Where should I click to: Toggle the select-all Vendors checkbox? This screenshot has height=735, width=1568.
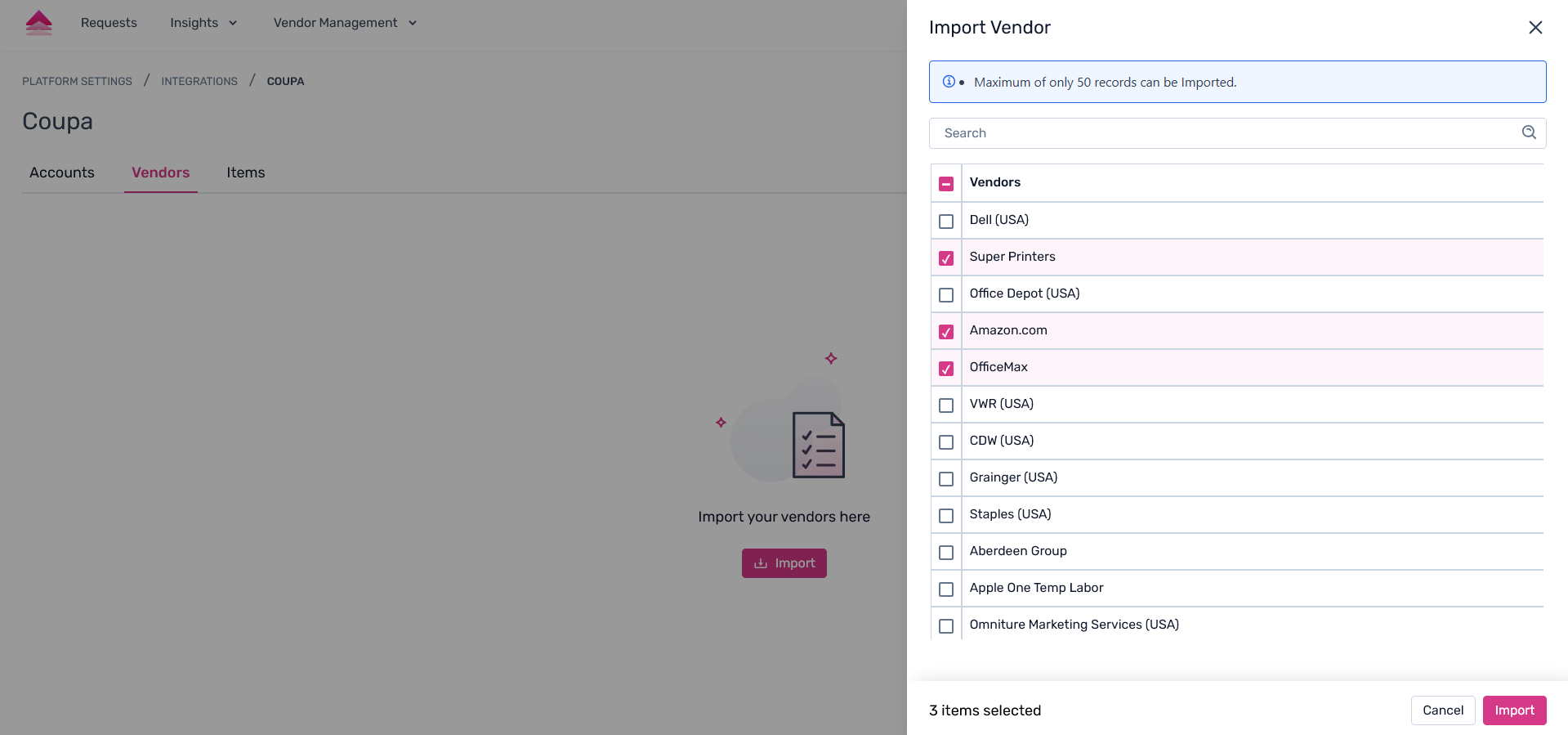pyautogui.click(x=946, y=184)
